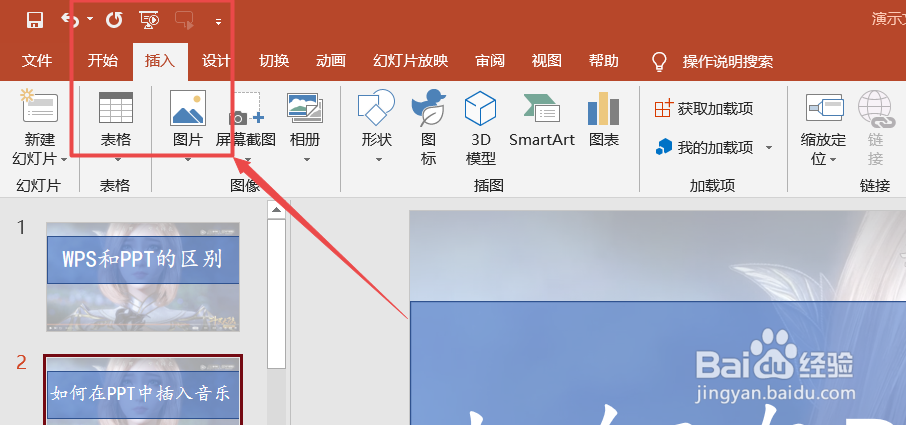
Task: Click 我的加载项 button
Action: (704, 147)
